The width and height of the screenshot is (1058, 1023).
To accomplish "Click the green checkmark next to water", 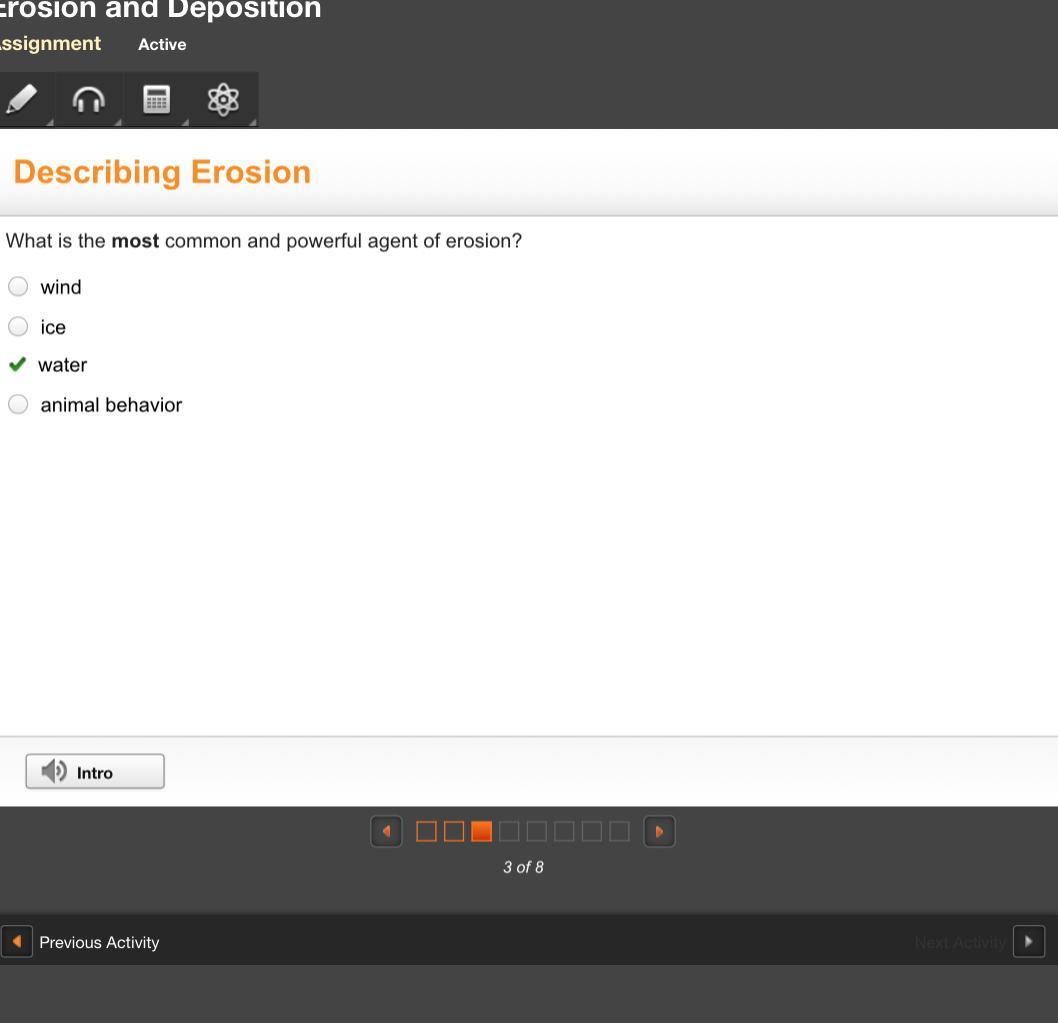I will coord(17,364).
